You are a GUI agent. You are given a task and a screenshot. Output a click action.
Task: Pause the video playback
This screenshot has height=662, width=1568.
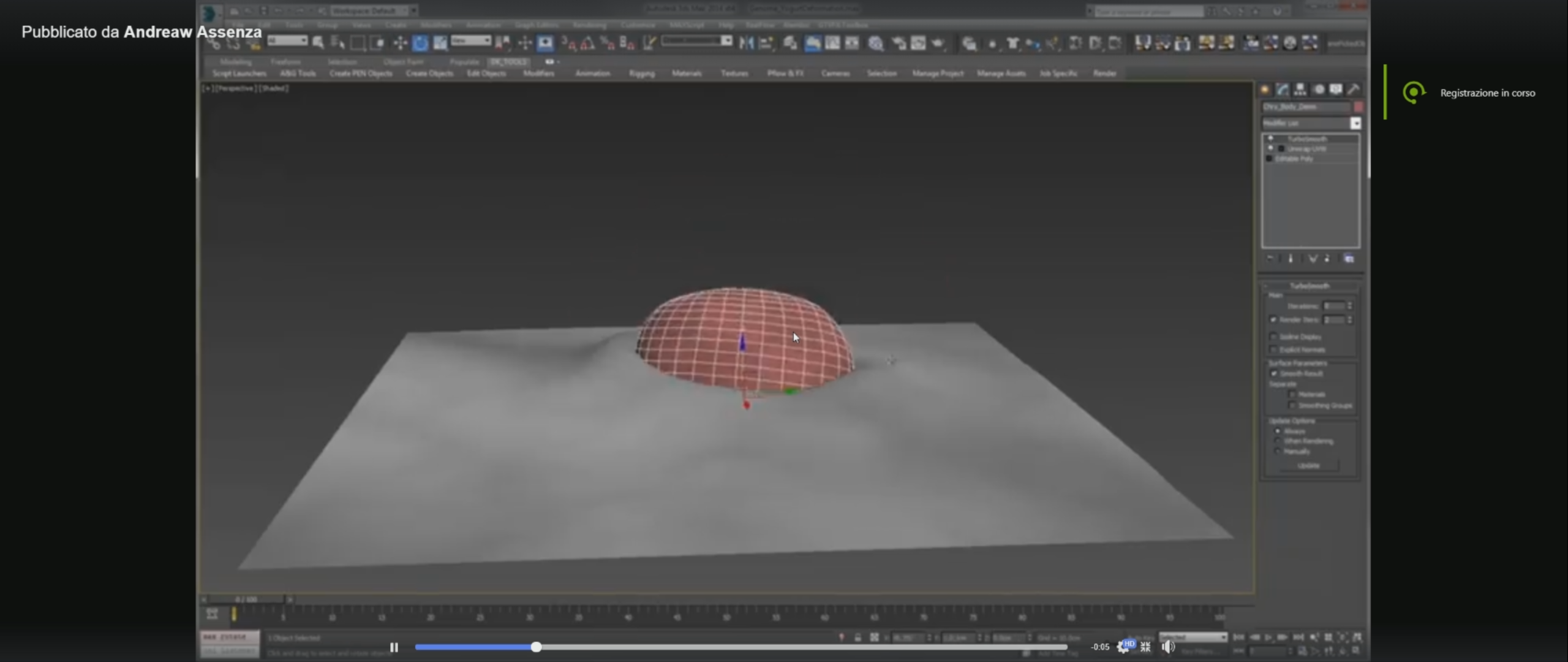394,647
